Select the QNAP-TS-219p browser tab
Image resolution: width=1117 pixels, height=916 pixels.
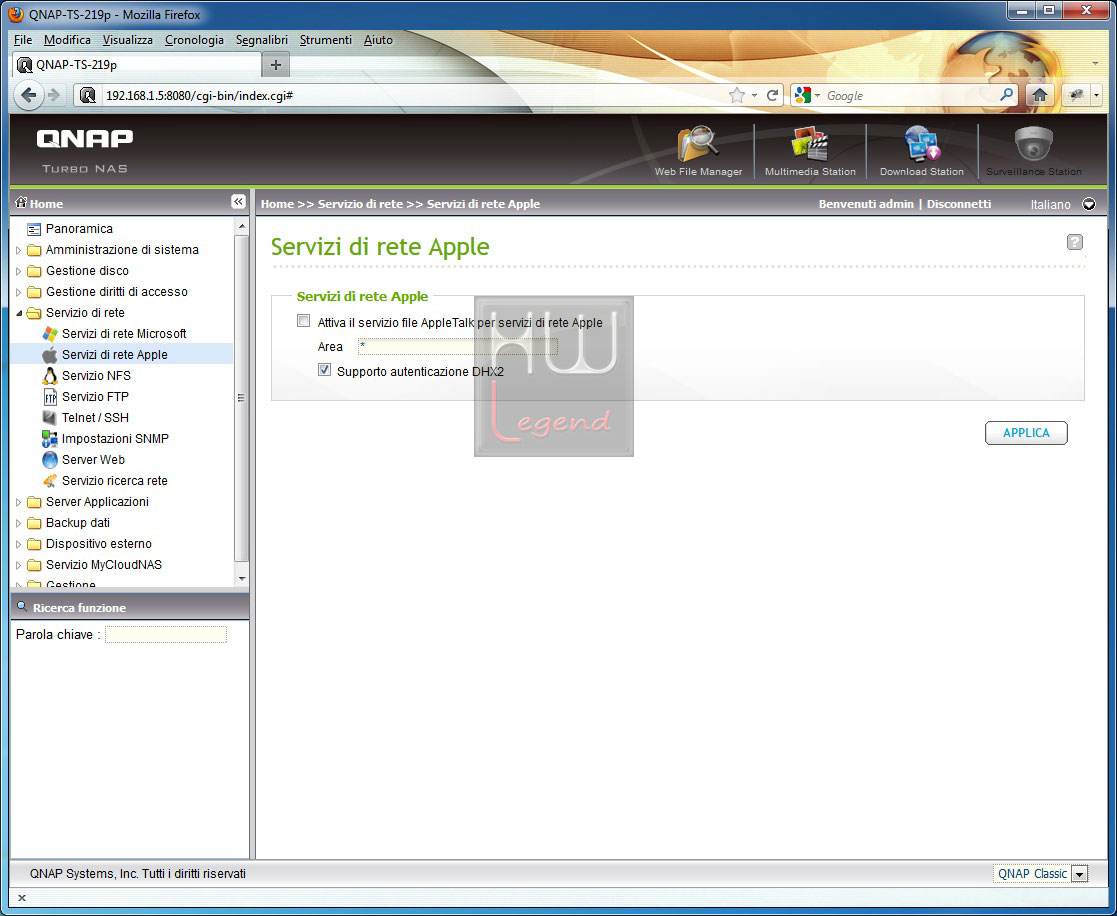(x=136, y=65)
